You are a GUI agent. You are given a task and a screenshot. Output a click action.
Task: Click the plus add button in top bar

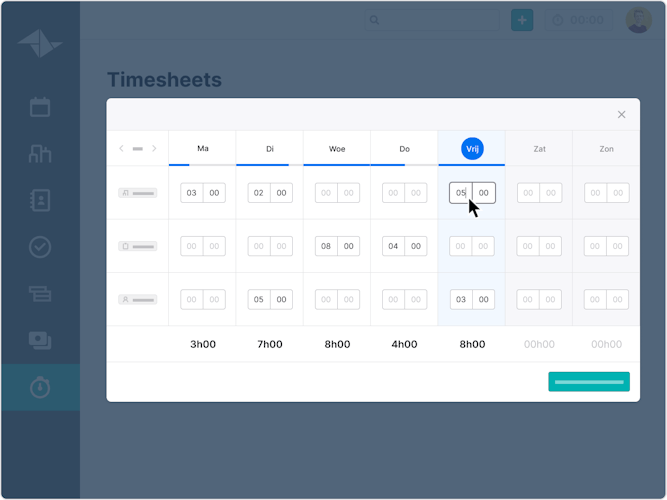(x=522, y=20)
